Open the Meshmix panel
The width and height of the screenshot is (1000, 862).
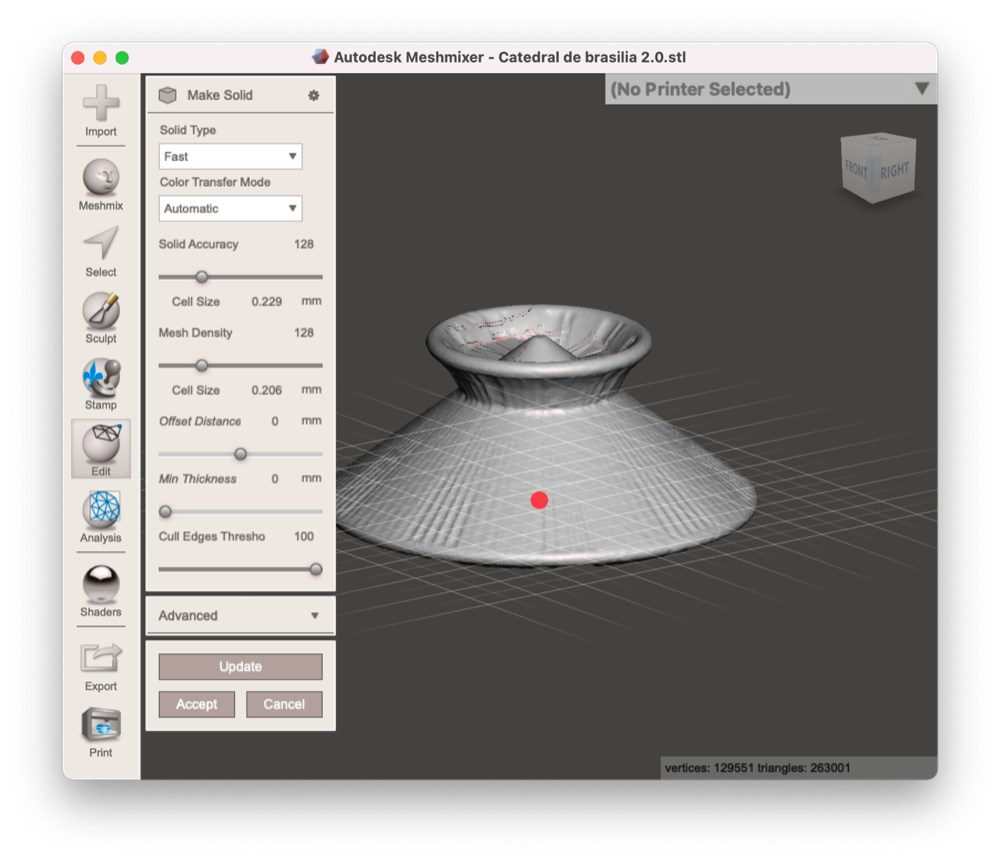click(101, 185)
